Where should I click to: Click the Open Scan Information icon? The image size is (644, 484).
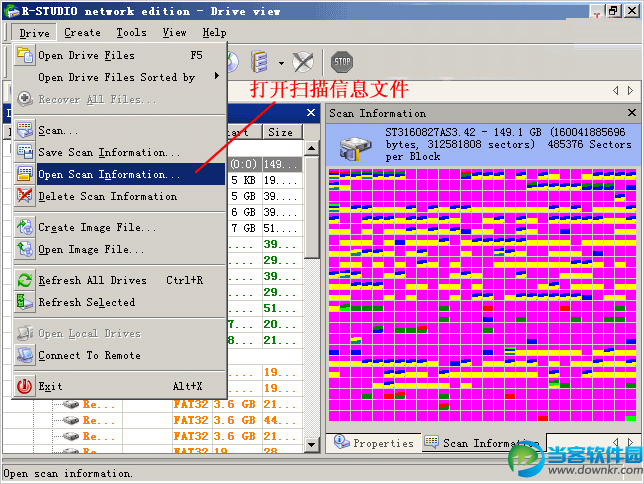(x=25, y=174)
